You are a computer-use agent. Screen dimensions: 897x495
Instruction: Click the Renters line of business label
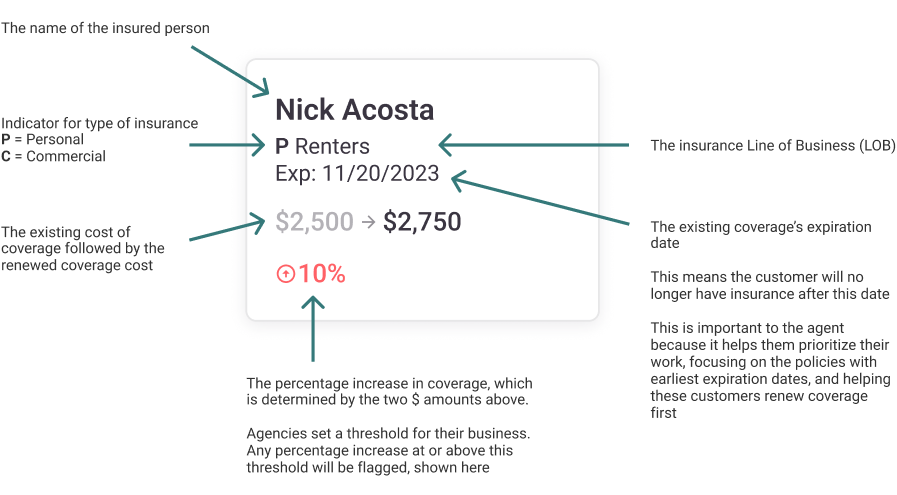click(x=332, y=146)
